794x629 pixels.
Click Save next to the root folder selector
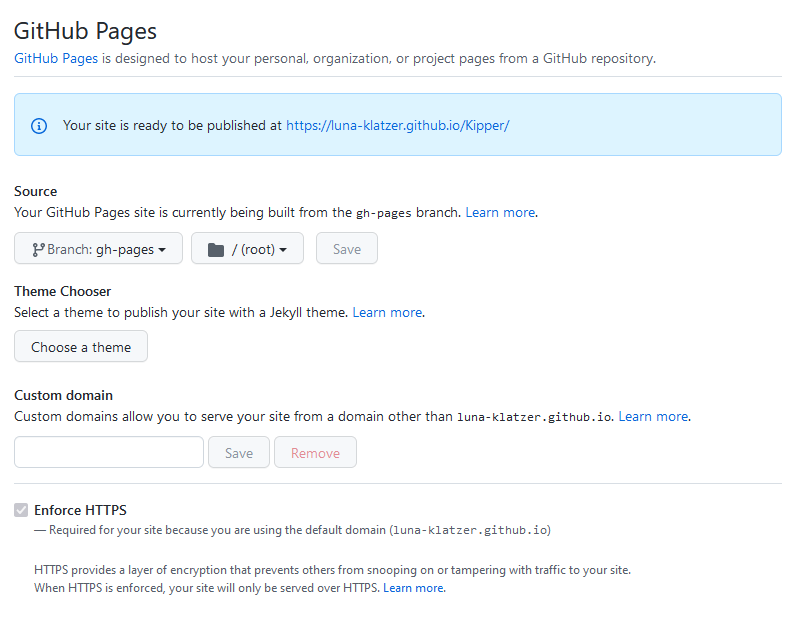point(347,248)
